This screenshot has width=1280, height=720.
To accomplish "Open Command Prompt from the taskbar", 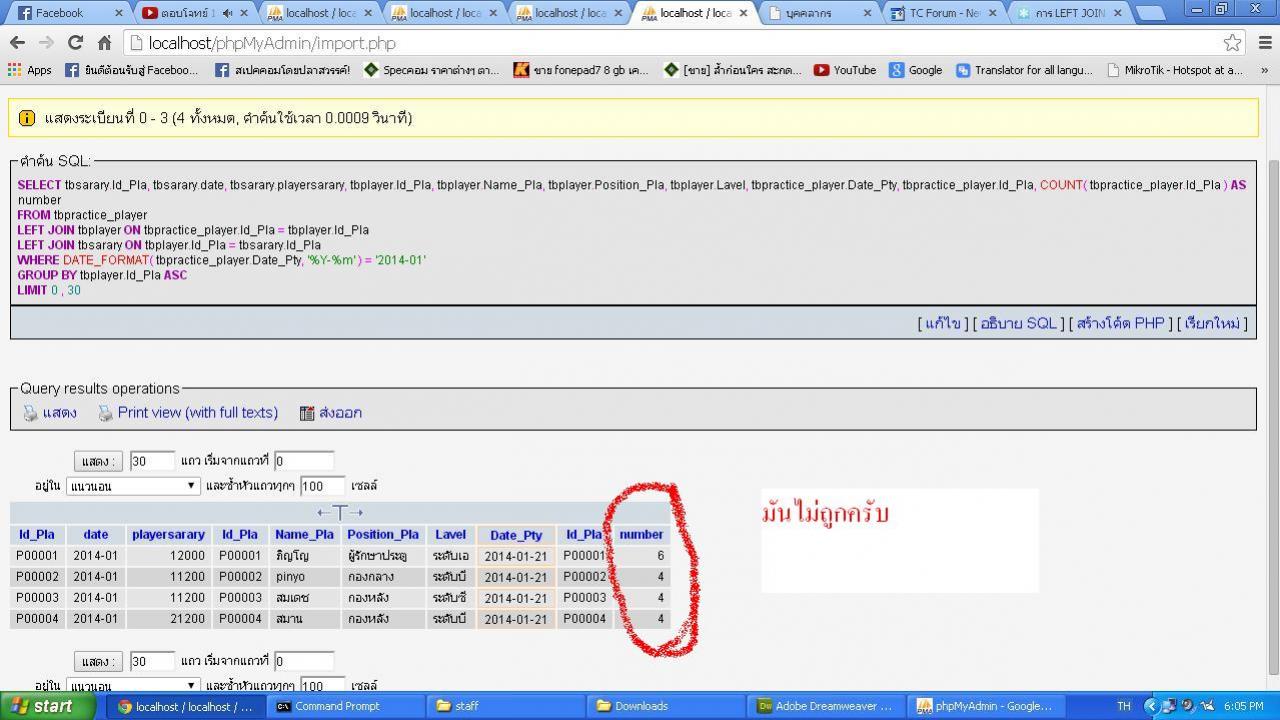I will (x=347, y=706).
